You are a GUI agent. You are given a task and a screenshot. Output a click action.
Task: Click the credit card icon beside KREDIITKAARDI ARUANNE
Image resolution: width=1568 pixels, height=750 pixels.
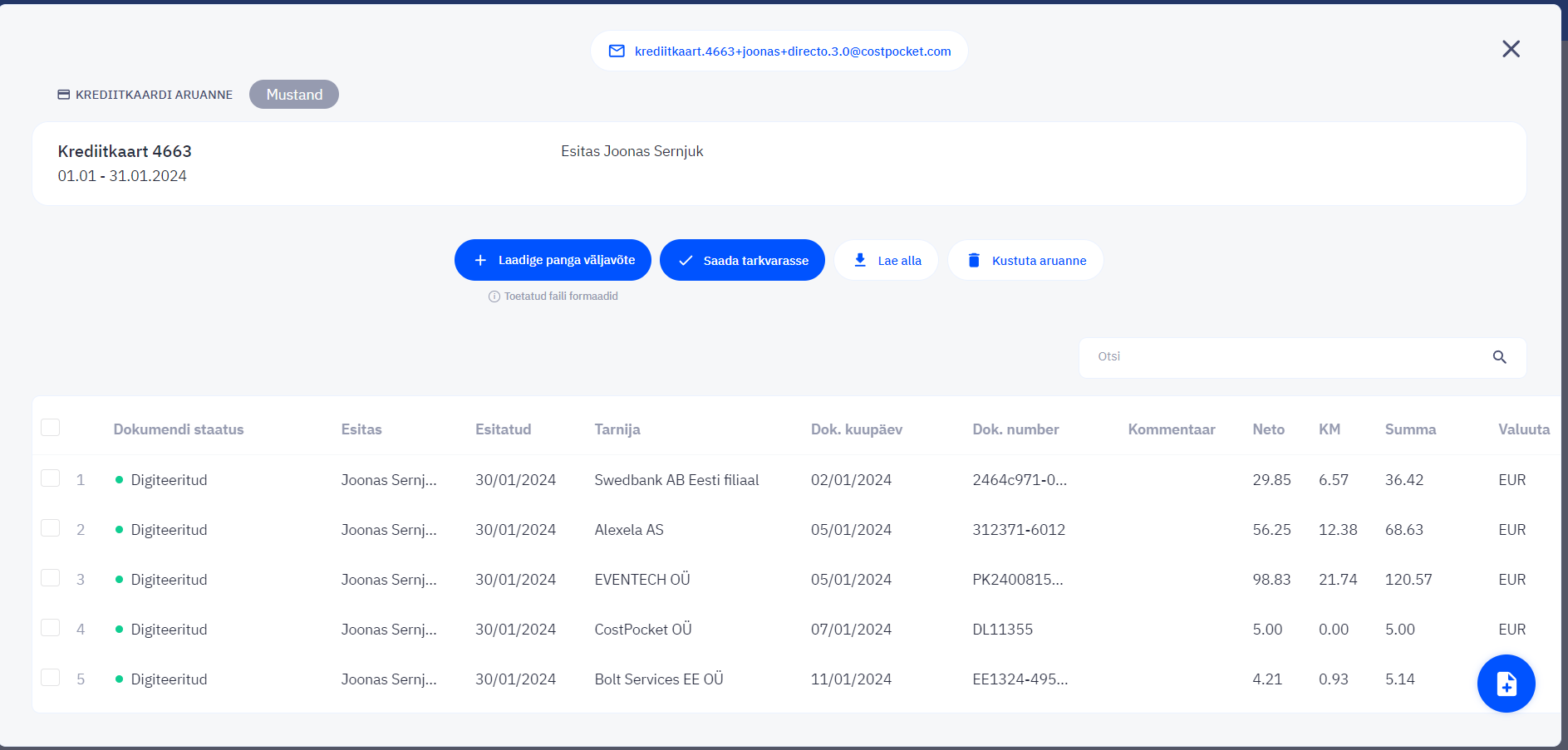[64, 95]
